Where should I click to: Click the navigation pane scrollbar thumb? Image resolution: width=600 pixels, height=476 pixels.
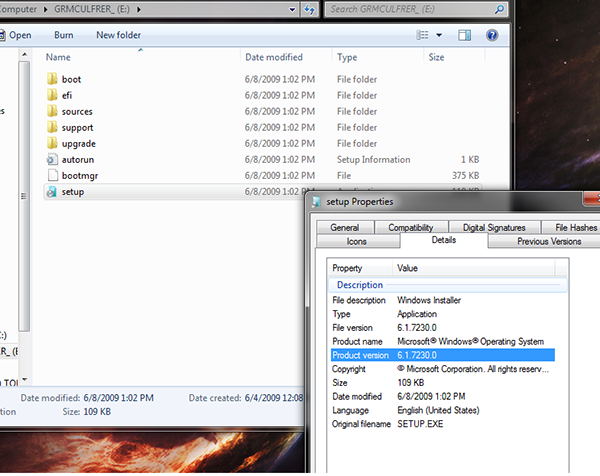click(x=24, y=196)
